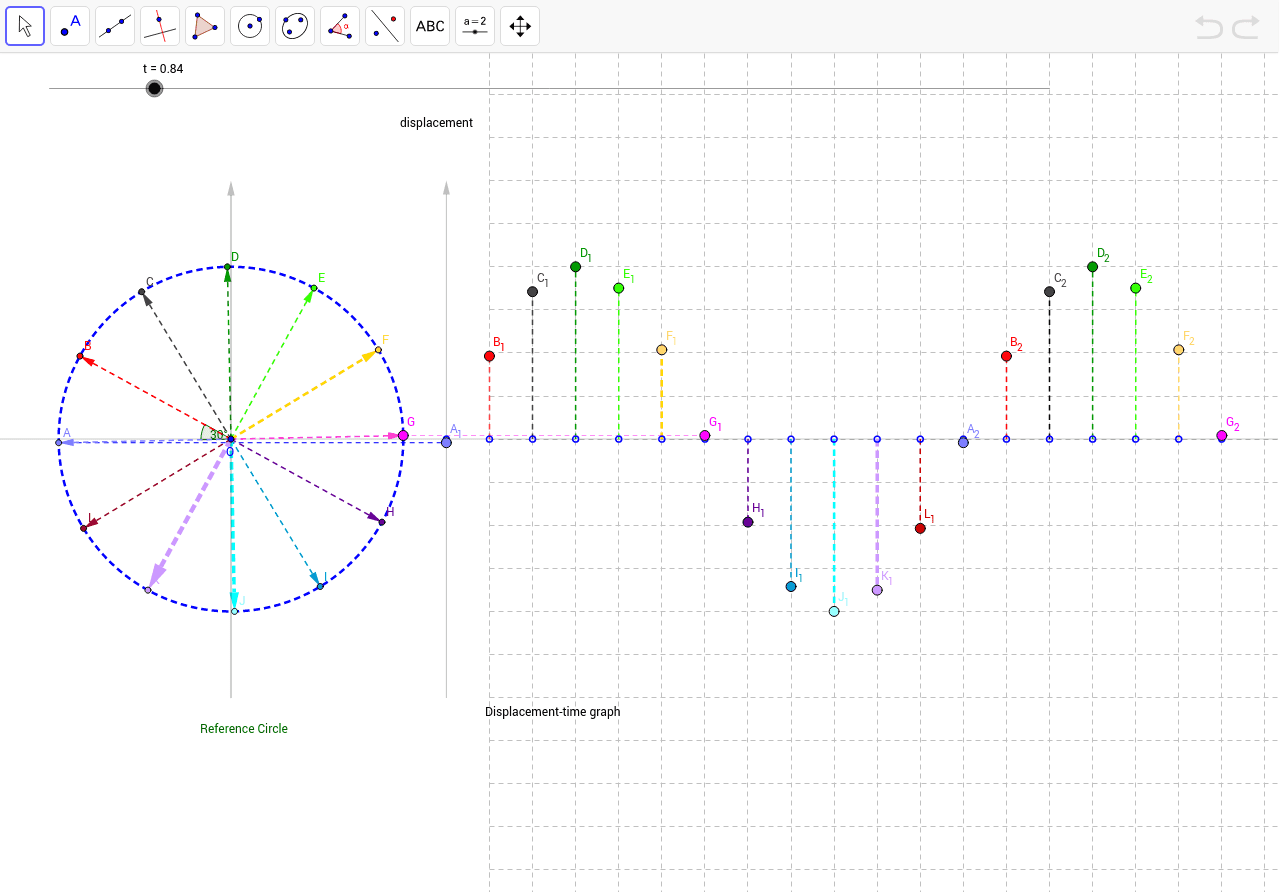
Task: Select the Circle with Center tool
Action: click(249, 25)
